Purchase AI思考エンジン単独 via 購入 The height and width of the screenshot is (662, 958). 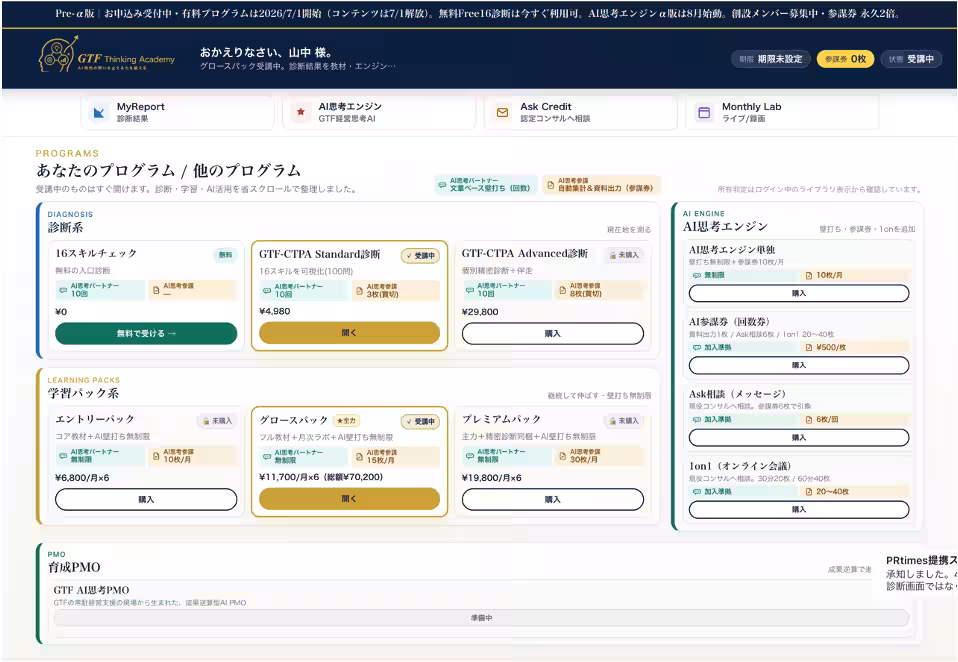[x=799, y=294]
